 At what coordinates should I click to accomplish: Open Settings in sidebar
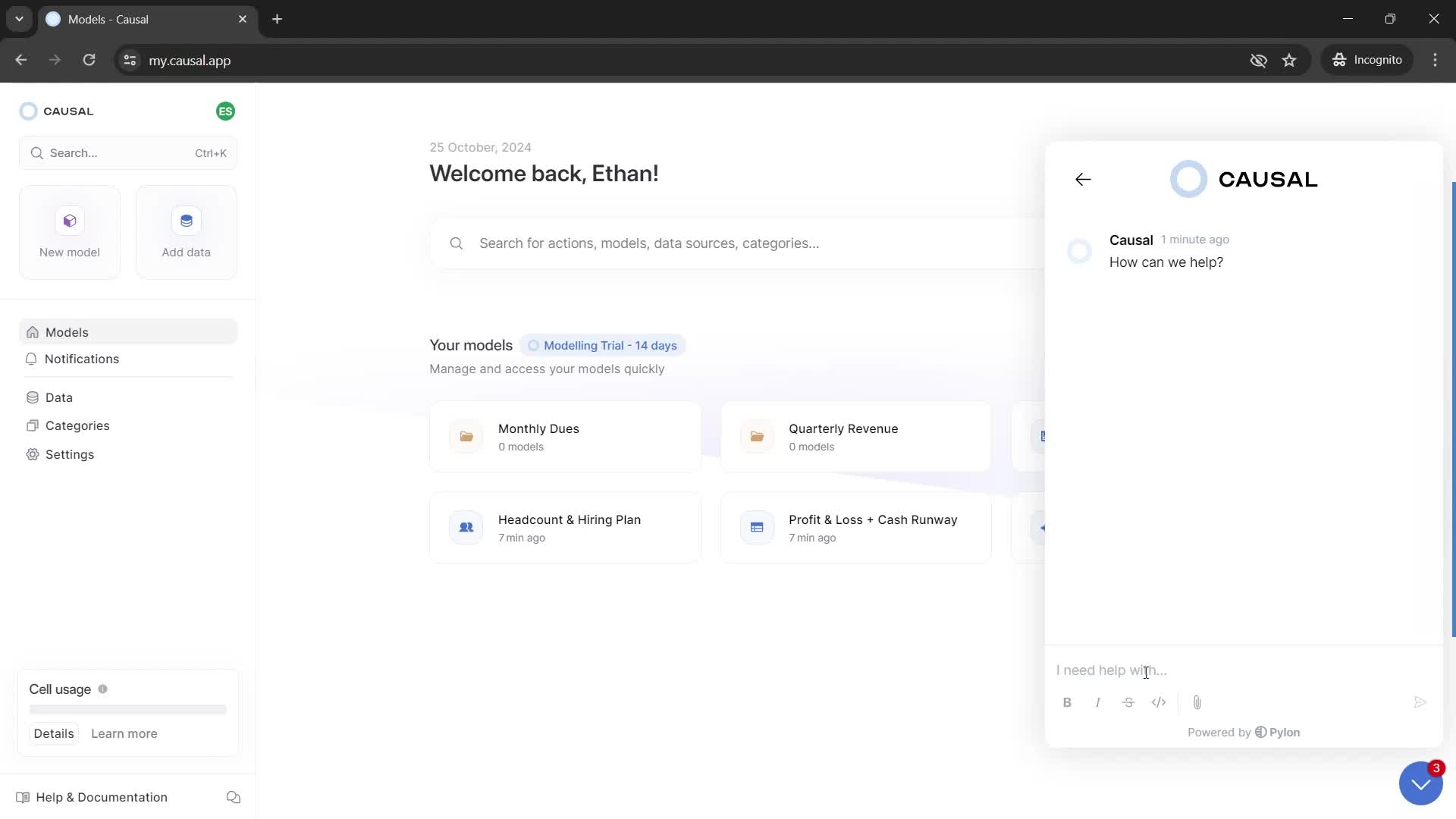tap(69, 454)
